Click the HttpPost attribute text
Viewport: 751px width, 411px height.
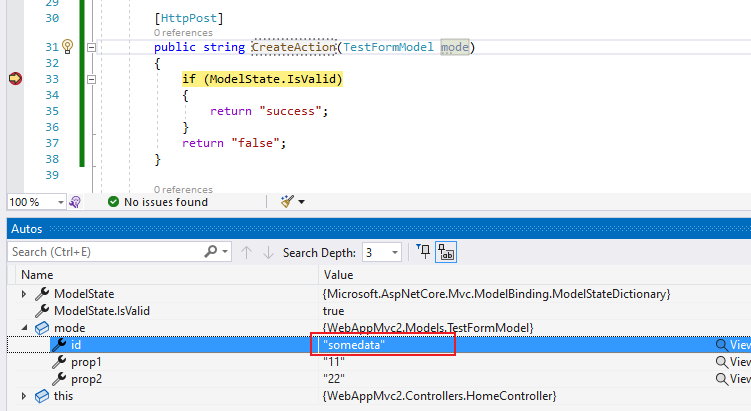[189, 18]
